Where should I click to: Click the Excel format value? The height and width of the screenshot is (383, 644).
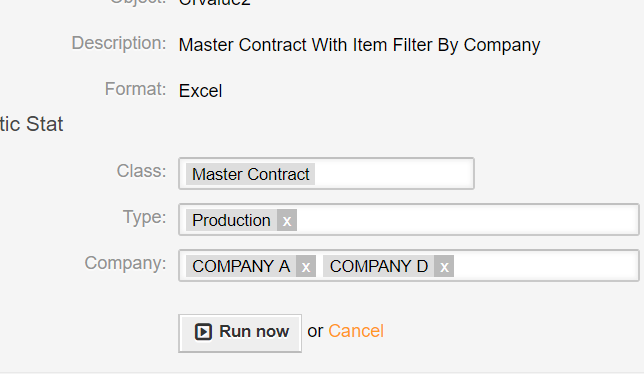point(200,91)
